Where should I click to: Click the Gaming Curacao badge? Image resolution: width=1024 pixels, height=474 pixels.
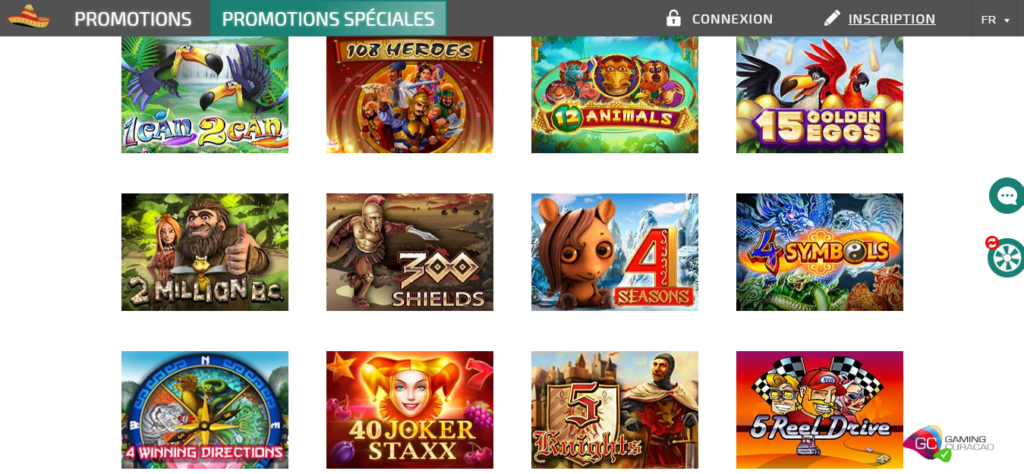(948, 443)
